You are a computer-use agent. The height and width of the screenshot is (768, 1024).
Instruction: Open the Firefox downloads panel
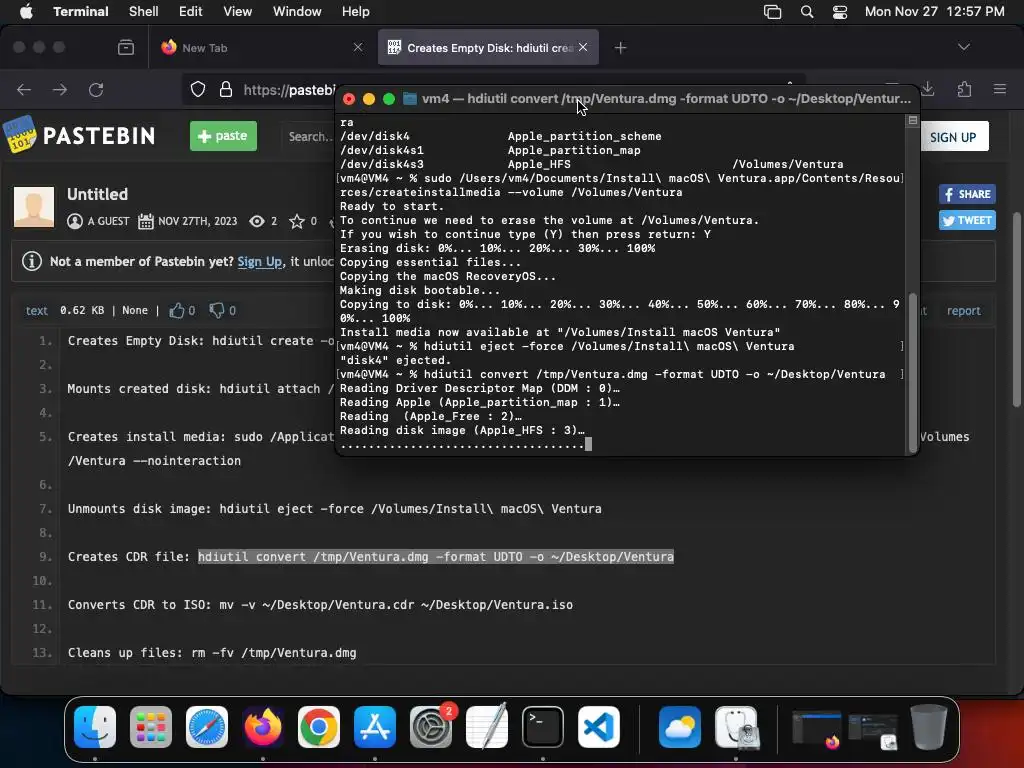(x=928, y=89)
